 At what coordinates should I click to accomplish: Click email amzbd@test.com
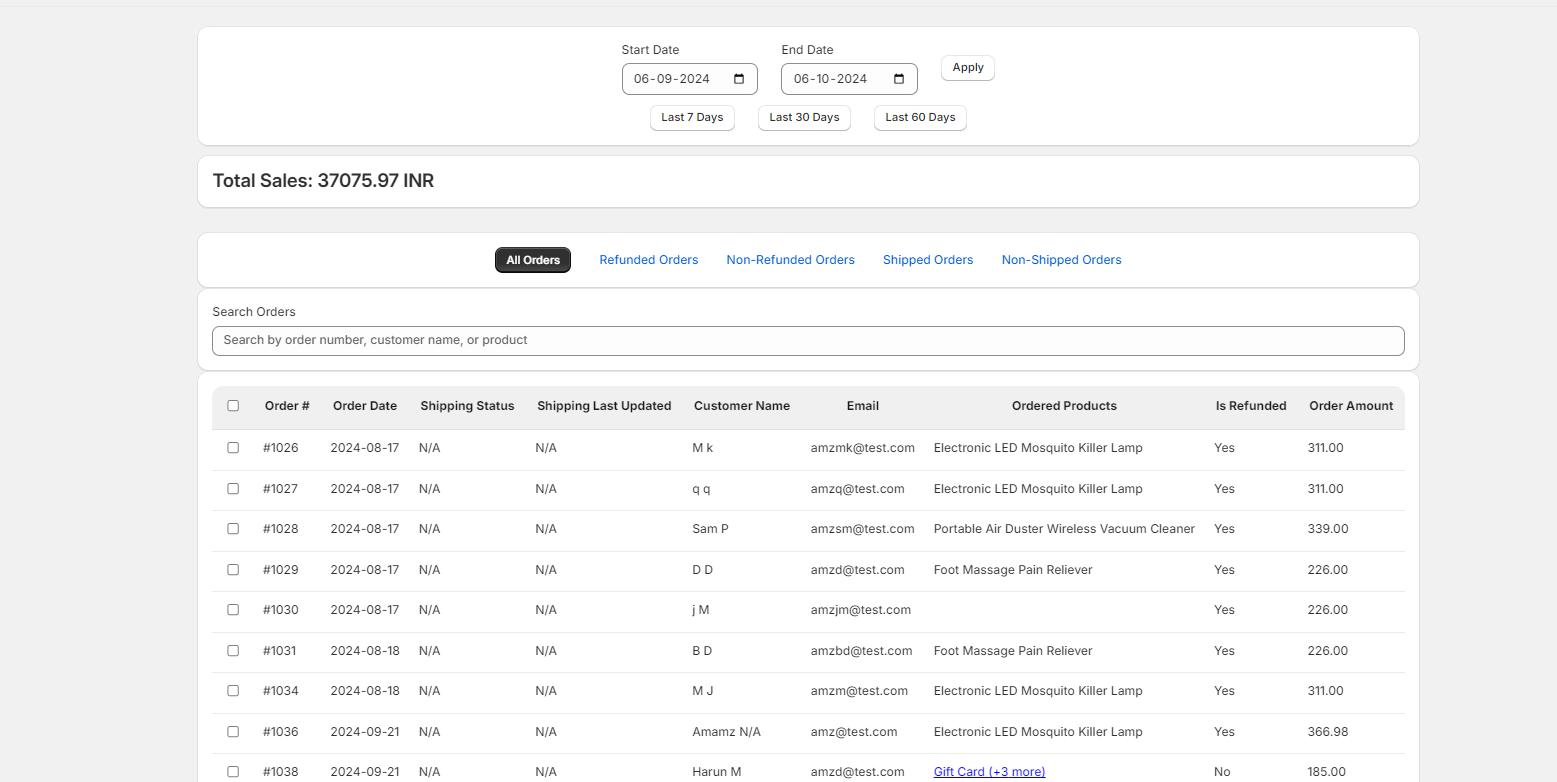click(x=861, y=651)
